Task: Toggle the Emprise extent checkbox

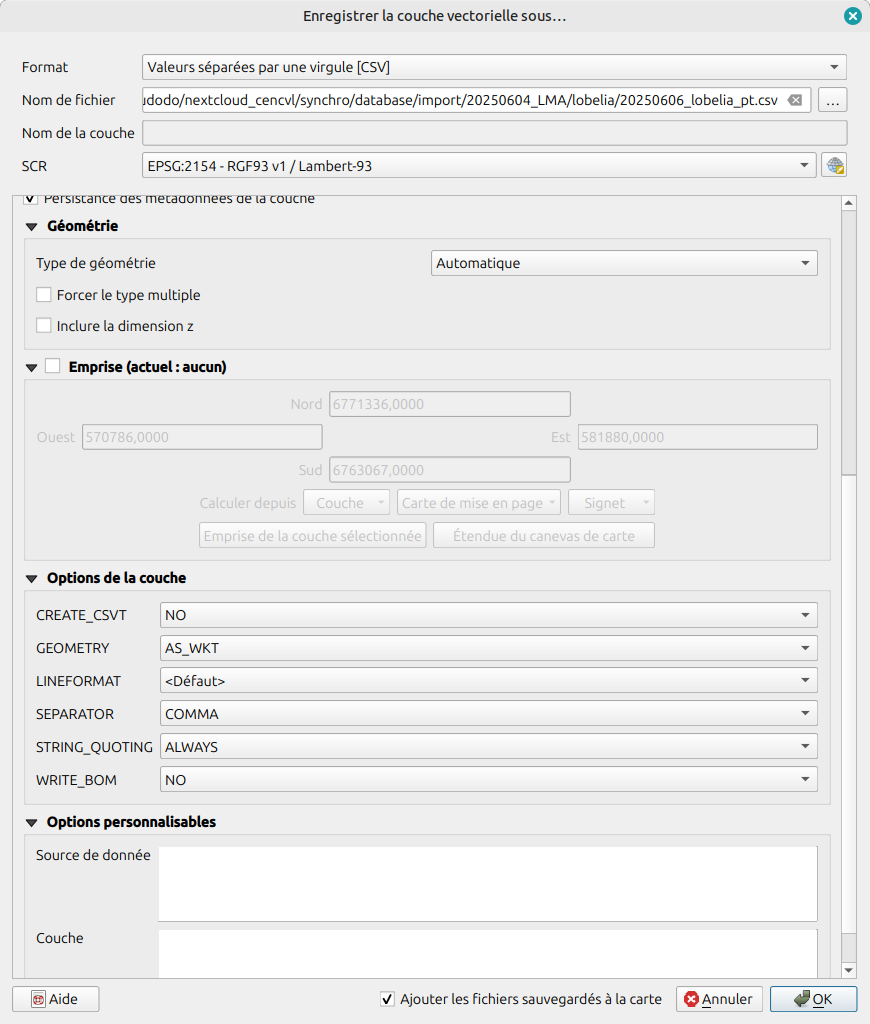Action: point(53,367)
